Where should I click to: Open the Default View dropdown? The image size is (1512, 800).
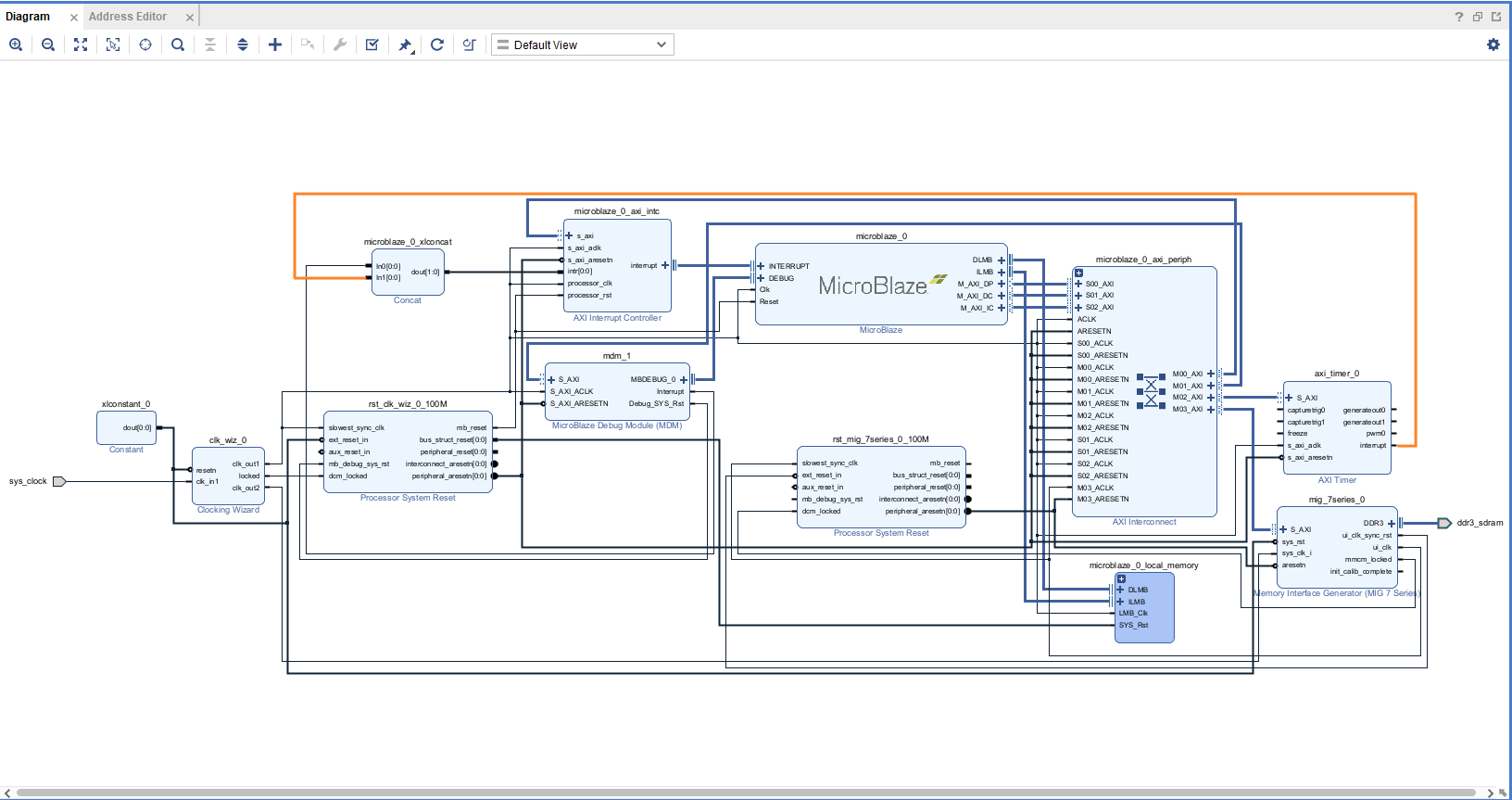582,44
